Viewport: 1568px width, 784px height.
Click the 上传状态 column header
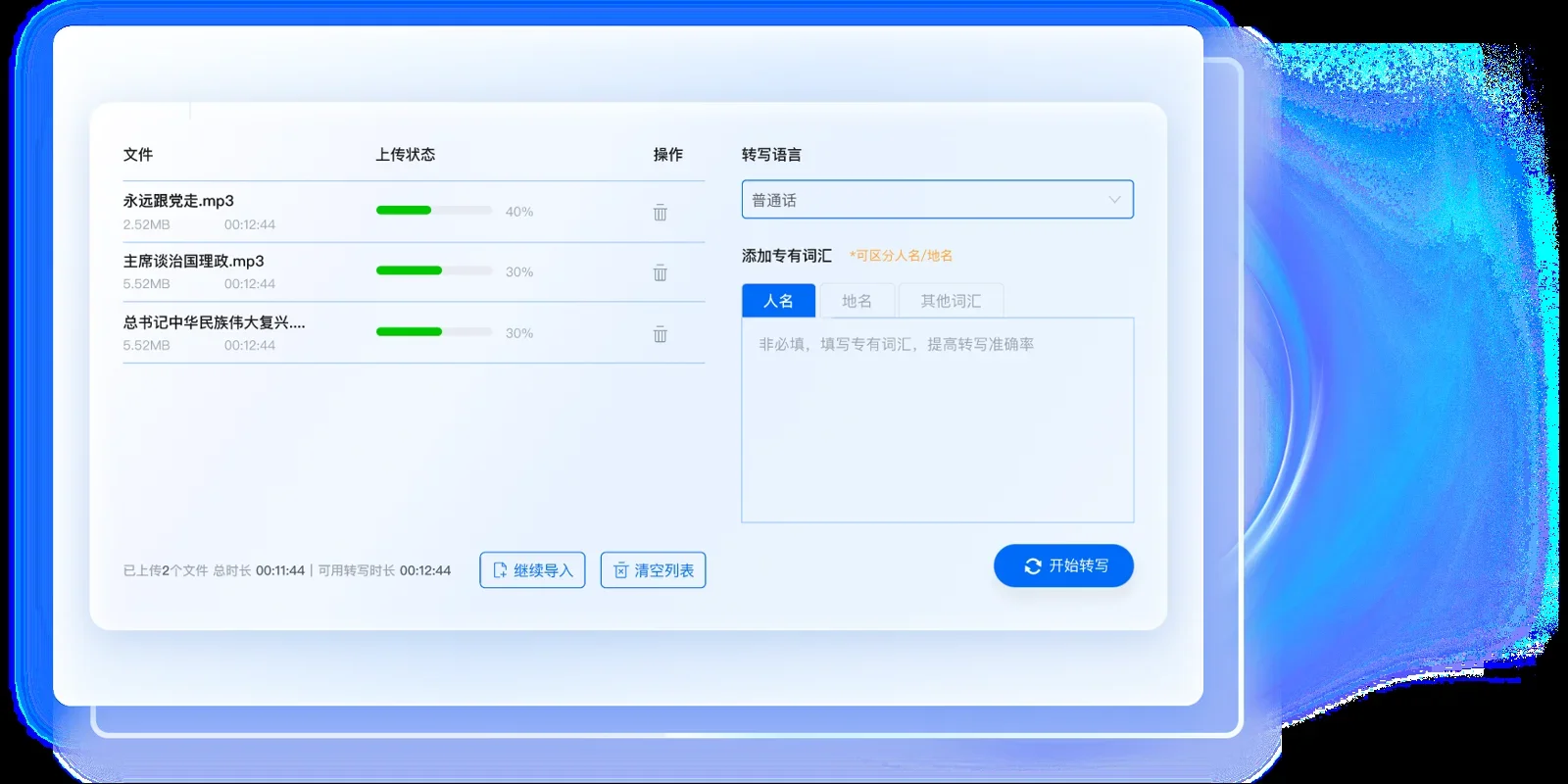coord(405,155)
